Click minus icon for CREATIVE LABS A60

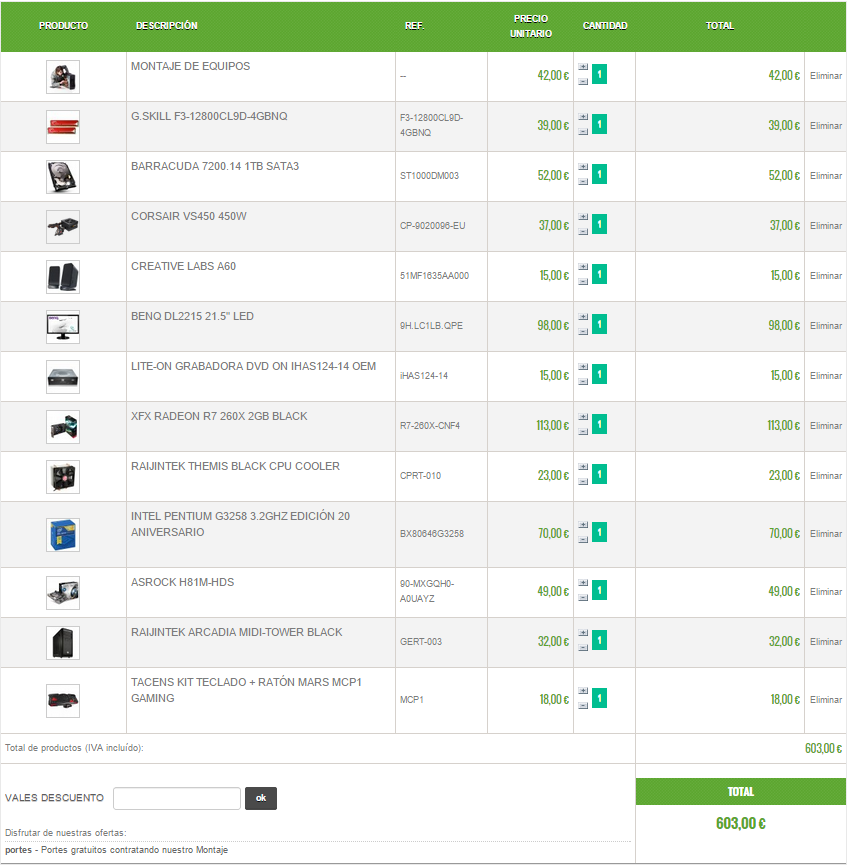coord(583,282)
